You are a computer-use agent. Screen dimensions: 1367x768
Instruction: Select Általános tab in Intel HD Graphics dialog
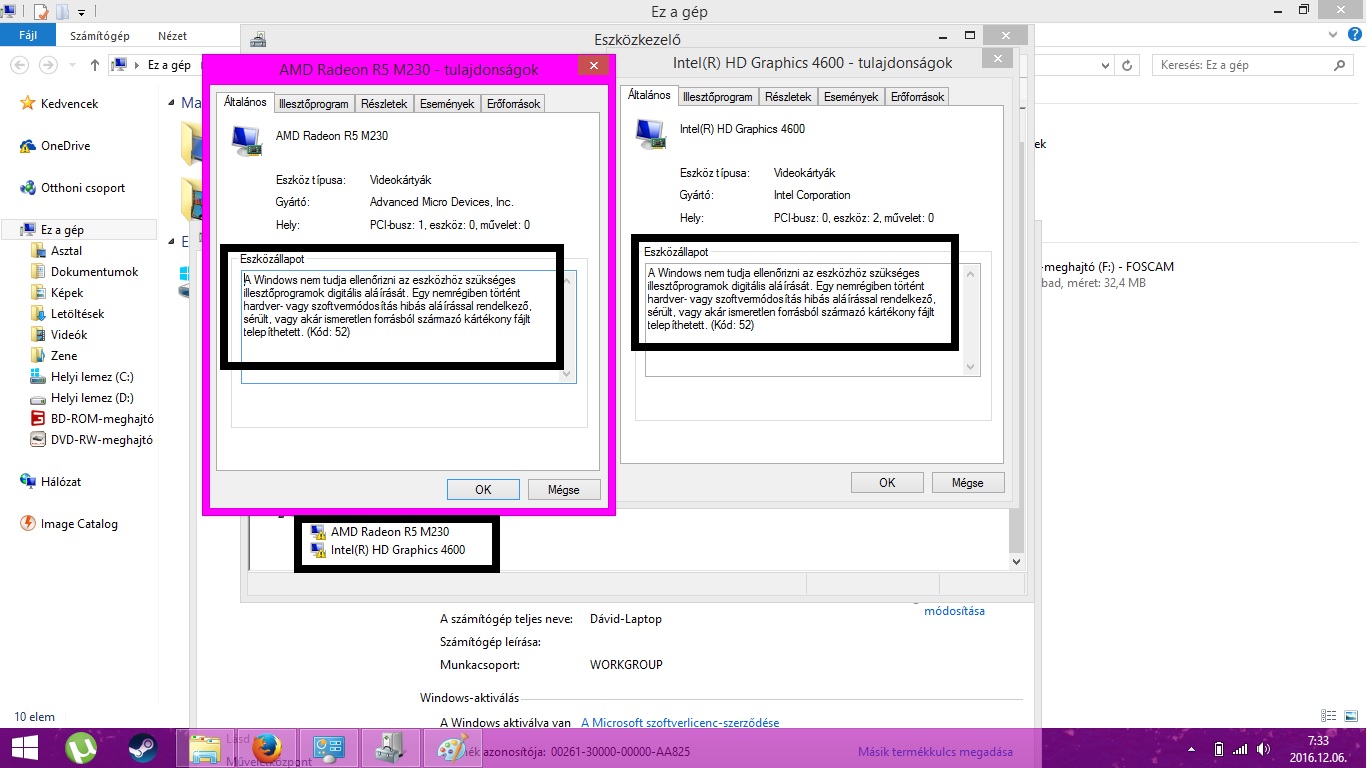point(648,95)
